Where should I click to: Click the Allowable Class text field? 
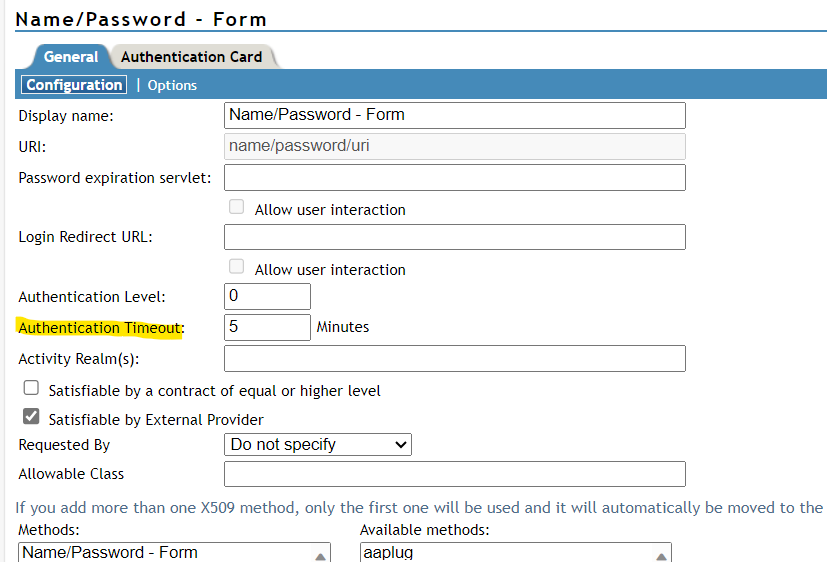pos(454,474)
